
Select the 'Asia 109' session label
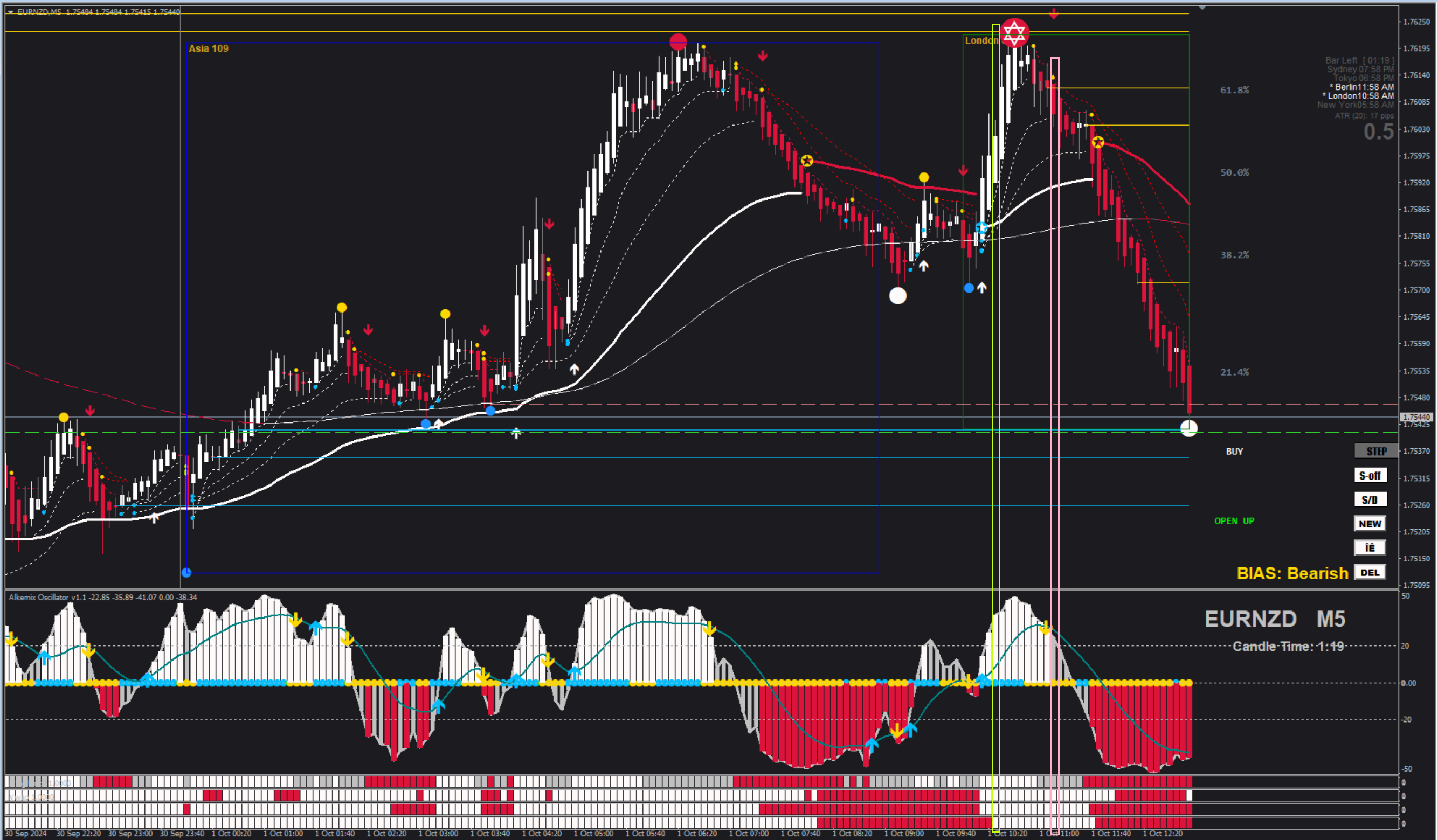208,48
